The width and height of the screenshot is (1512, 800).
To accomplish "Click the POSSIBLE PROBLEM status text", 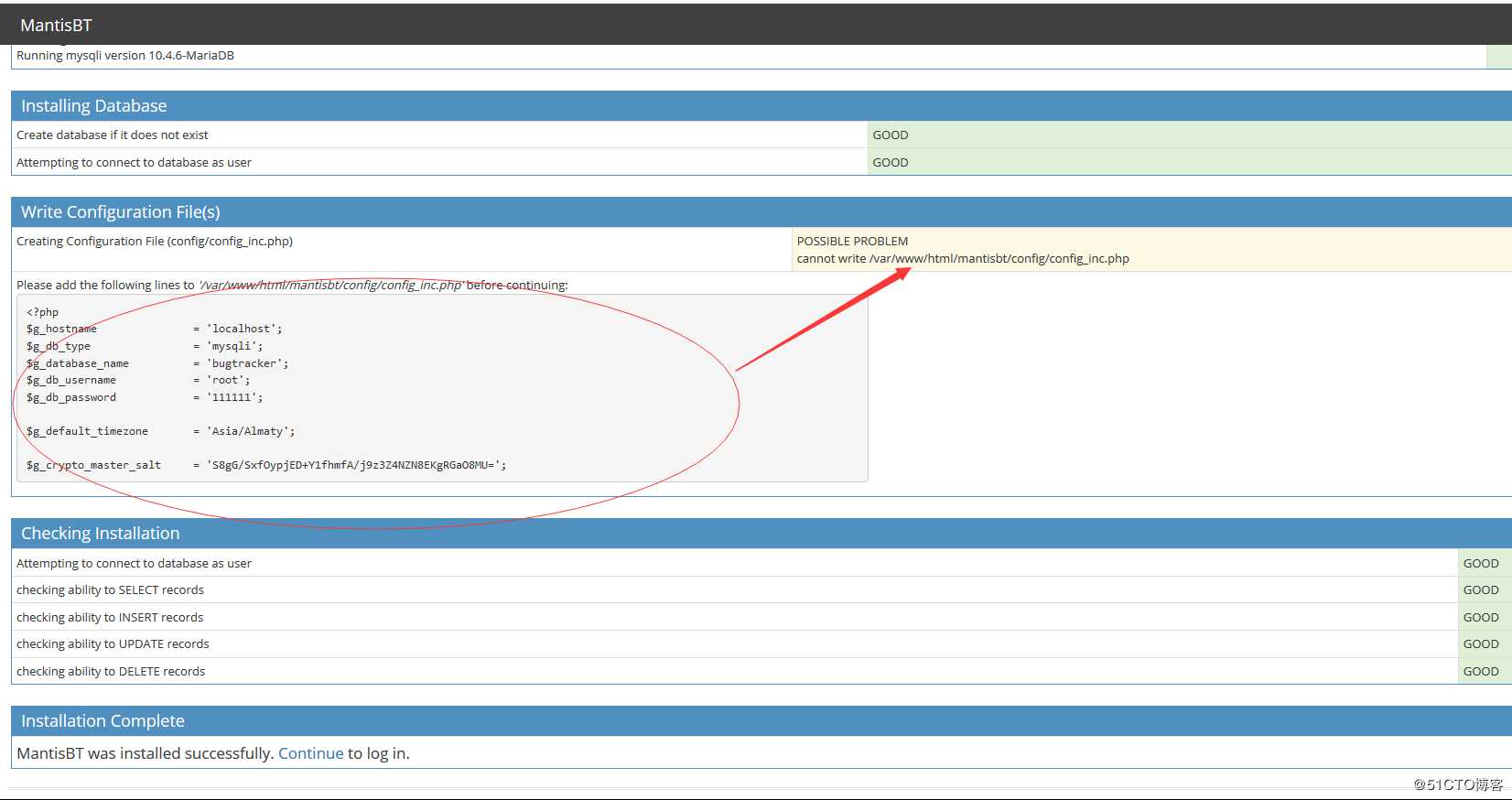I will coord(852,241).
